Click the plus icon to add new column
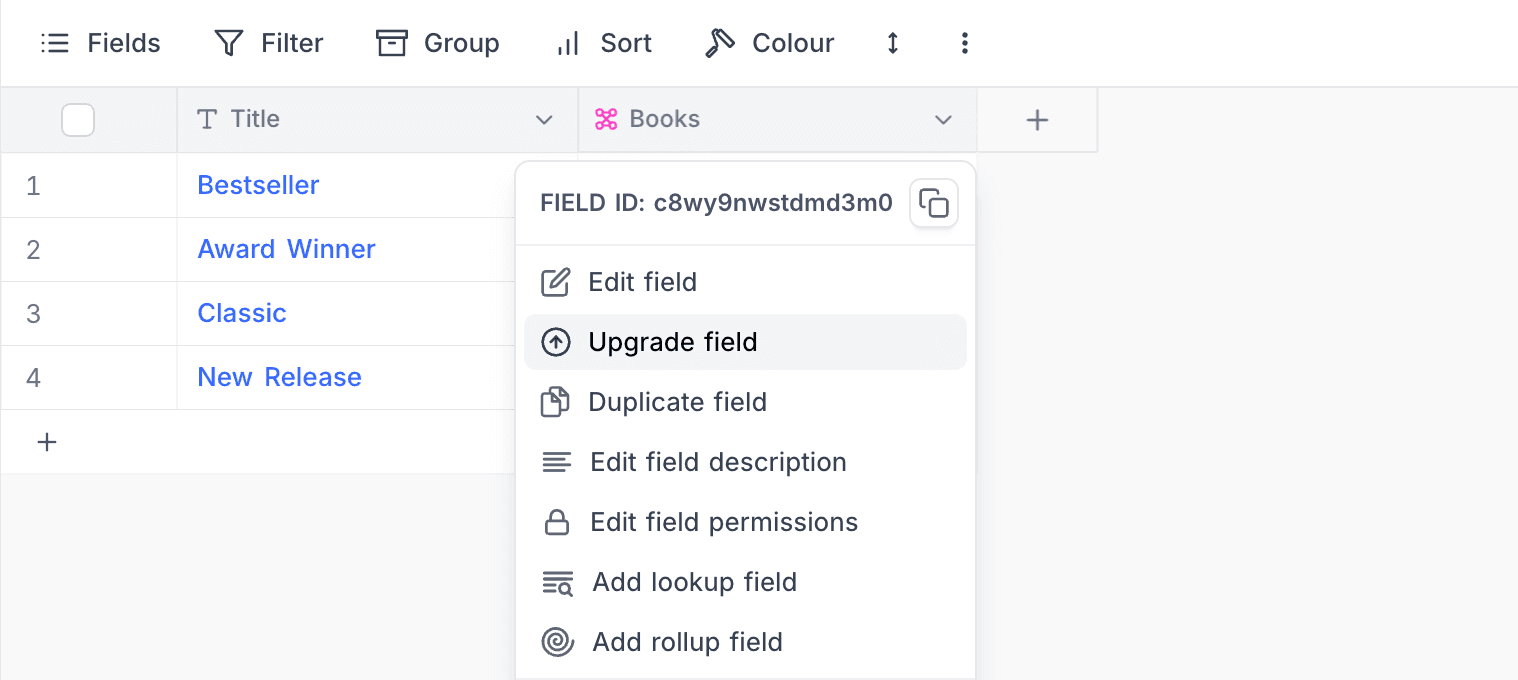 1037,120
